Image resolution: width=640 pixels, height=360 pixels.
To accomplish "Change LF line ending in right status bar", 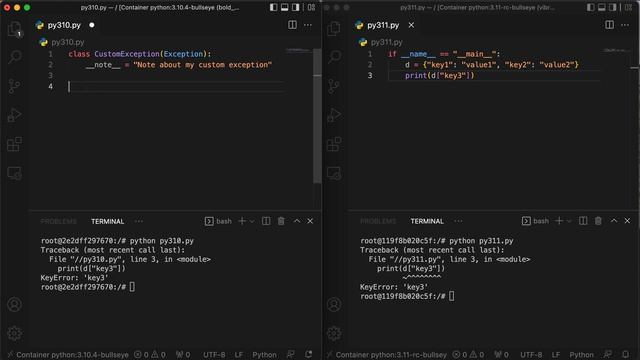I will [x=556, y=355].
